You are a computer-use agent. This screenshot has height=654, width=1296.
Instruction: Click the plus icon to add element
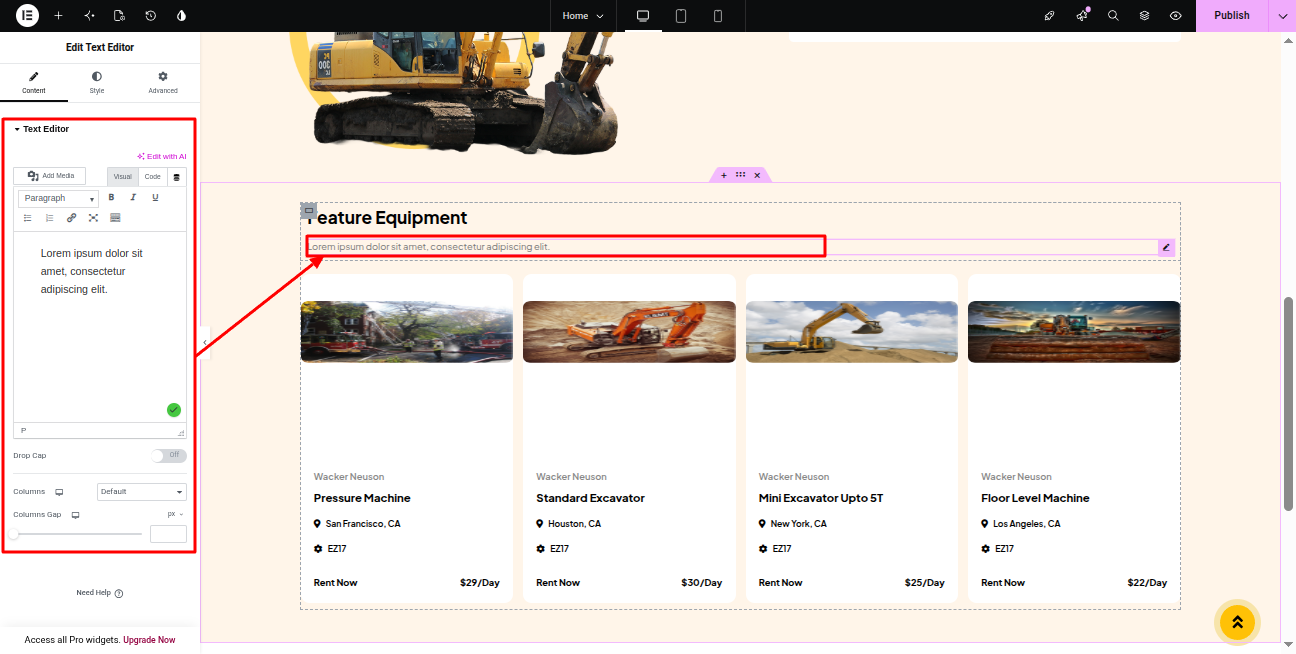coord(58,16)
